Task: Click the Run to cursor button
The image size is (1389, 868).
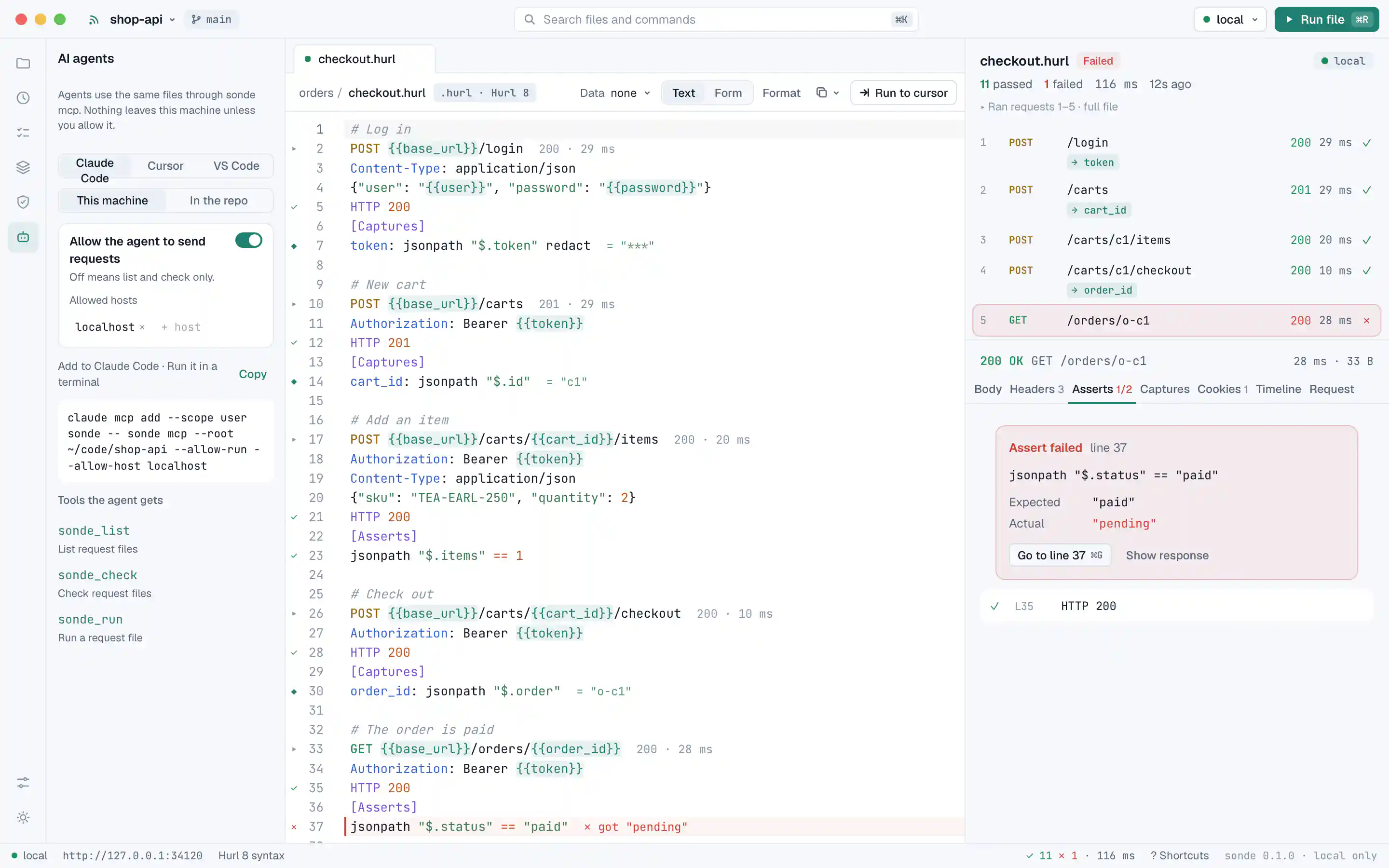Action: click(x=903, y=93)
